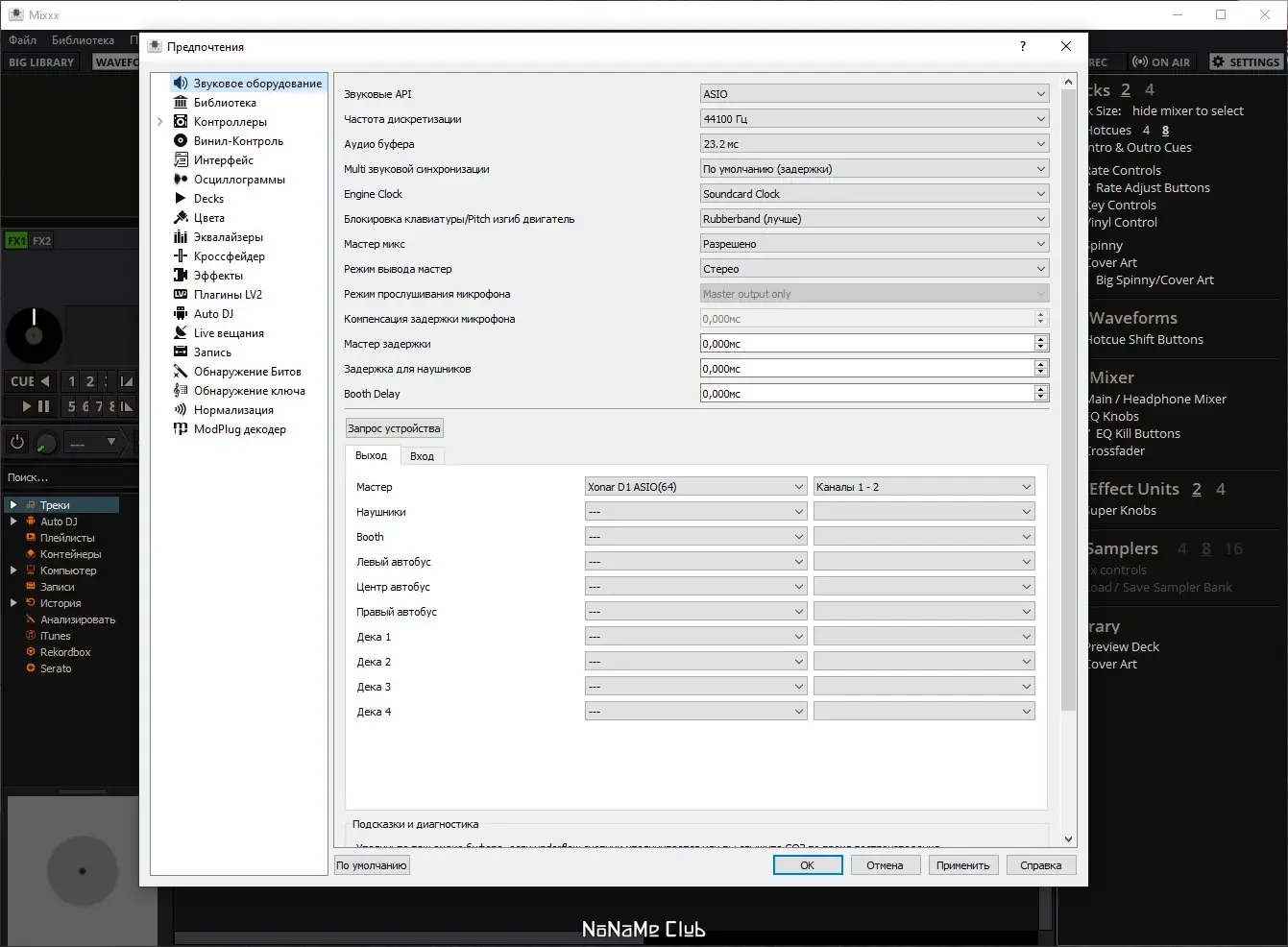1288x947 pixels.
Task: Click the Применить button
Action: click(x=962, y=865)
